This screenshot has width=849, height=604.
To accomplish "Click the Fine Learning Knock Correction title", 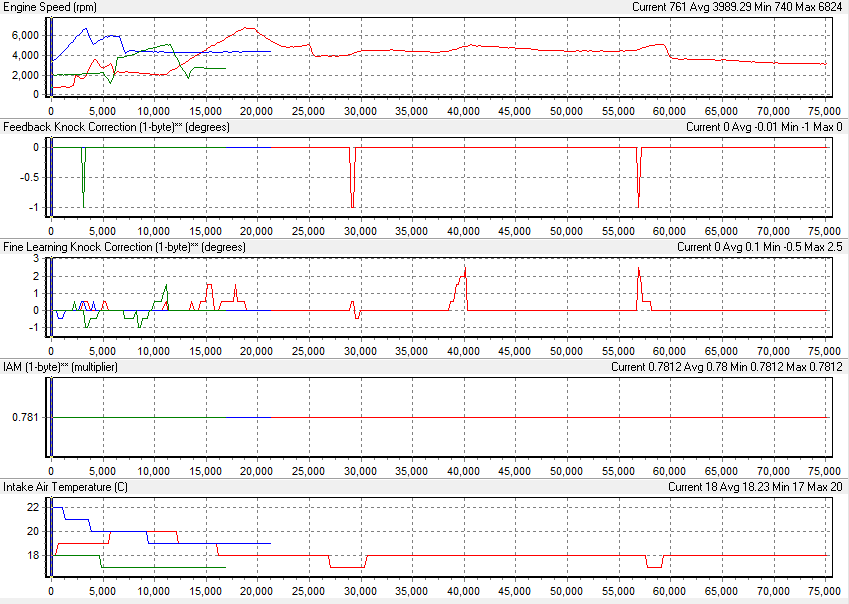I will tap(124, 247).
